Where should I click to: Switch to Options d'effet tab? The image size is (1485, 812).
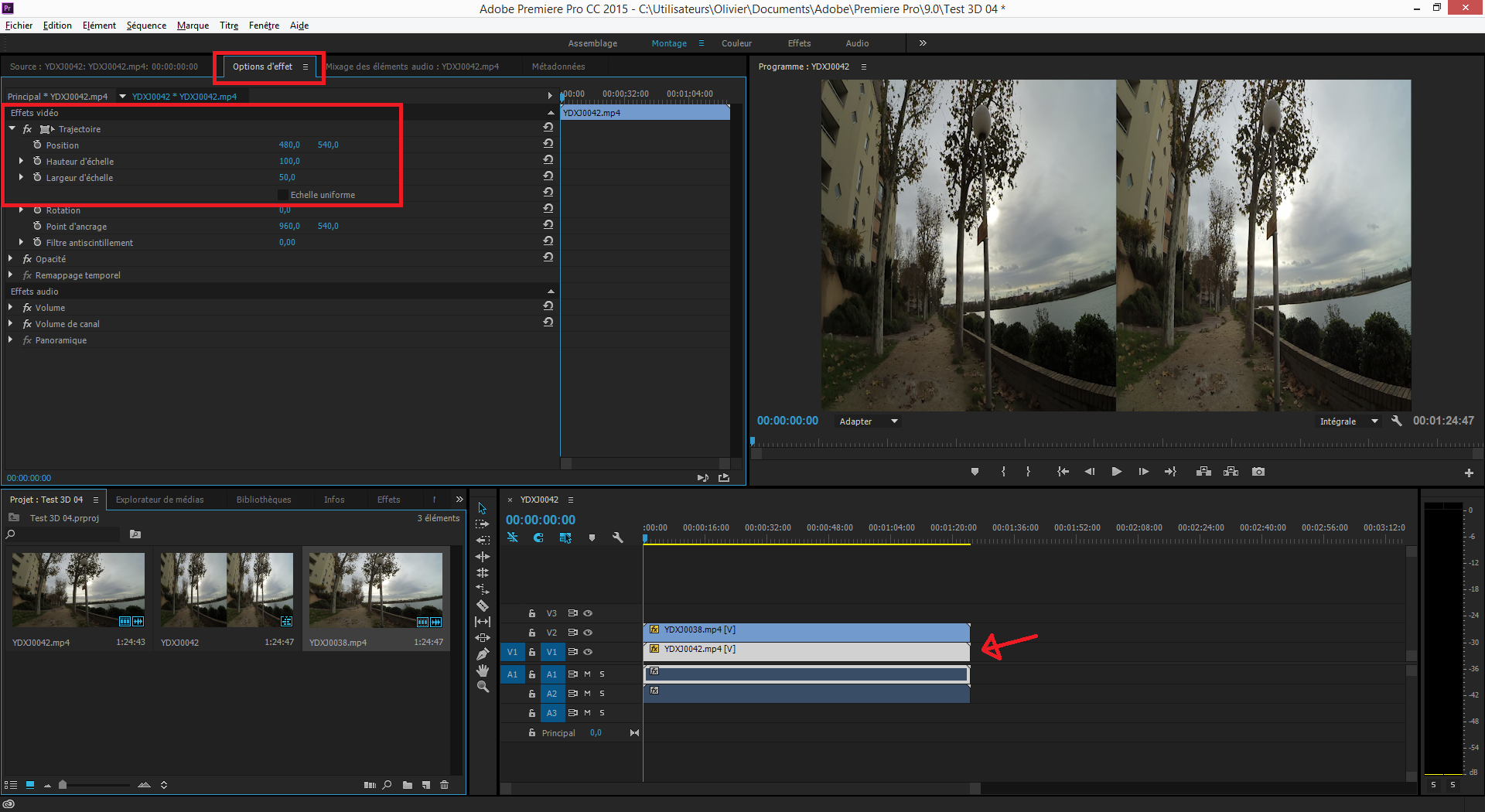click(x=262, y=67)
